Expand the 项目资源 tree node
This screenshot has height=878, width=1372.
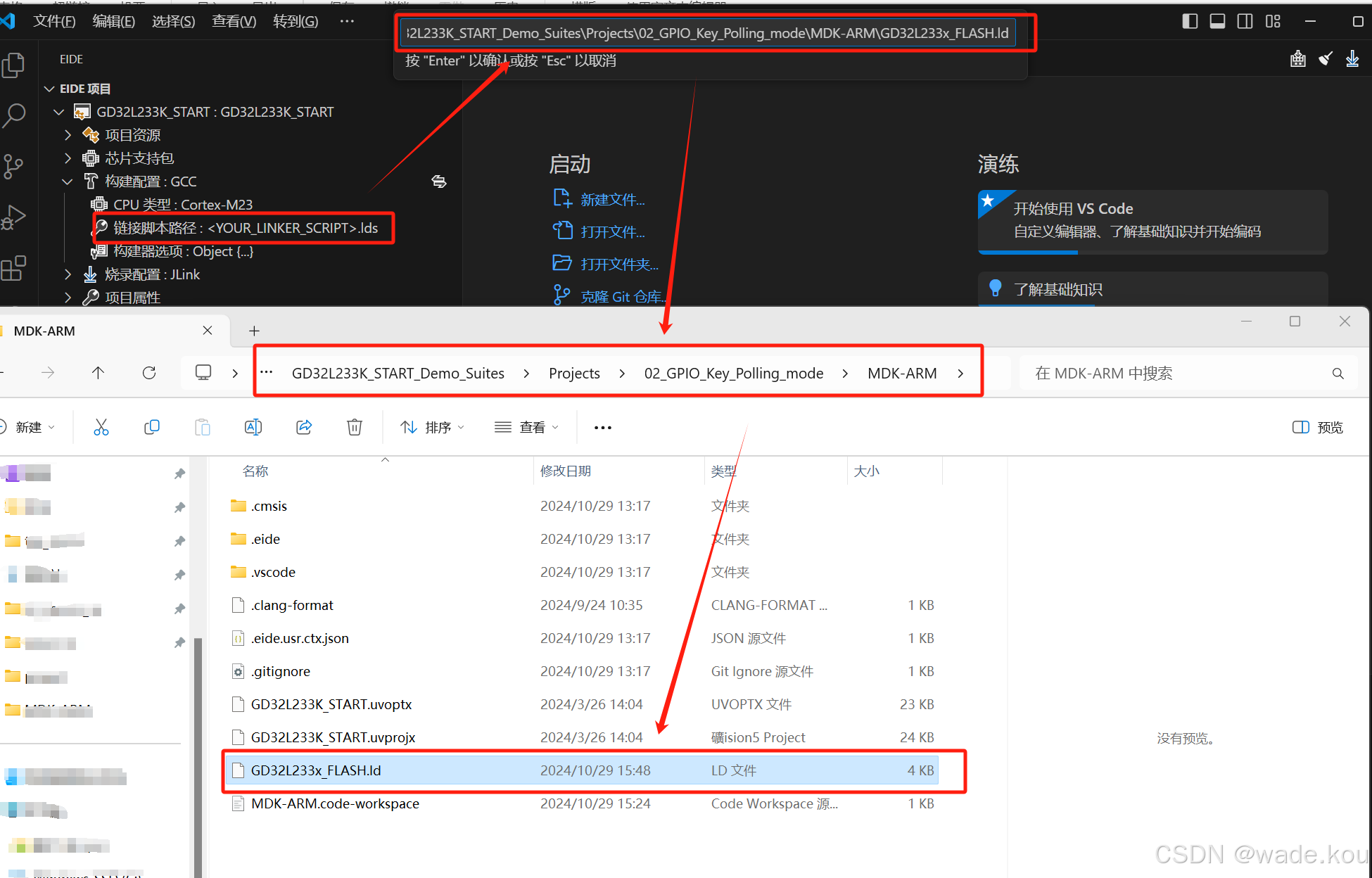coord(68,134)
